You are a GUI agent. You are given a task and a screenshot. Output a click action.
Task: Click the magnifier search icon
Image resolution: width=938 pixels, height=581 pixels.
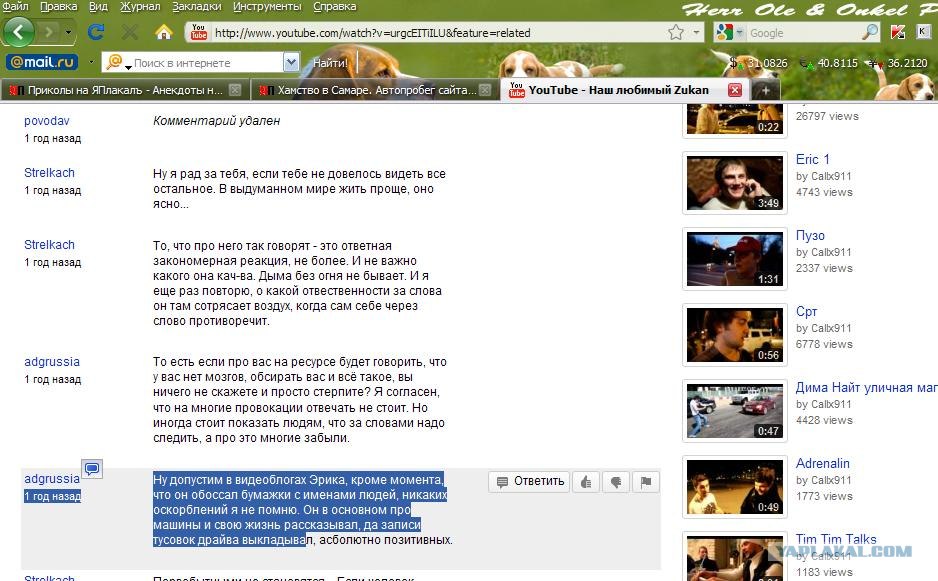pyautogui.click(x=869, y=32)
